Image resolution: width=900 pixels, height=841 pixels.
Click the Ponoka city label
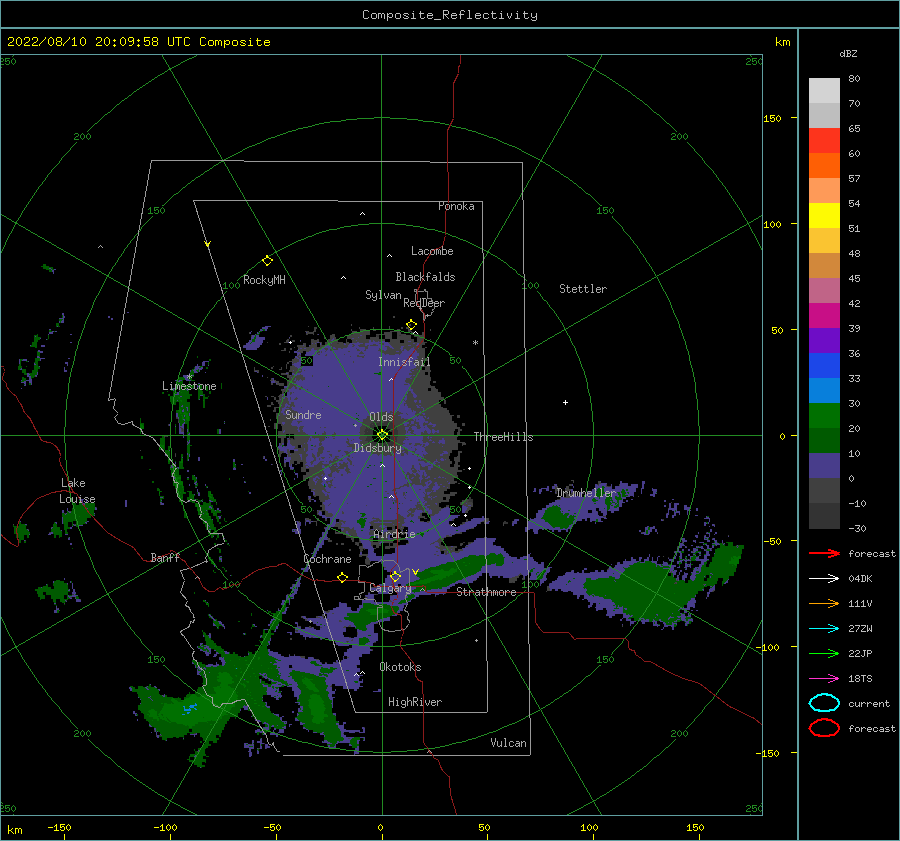(456, 206)
